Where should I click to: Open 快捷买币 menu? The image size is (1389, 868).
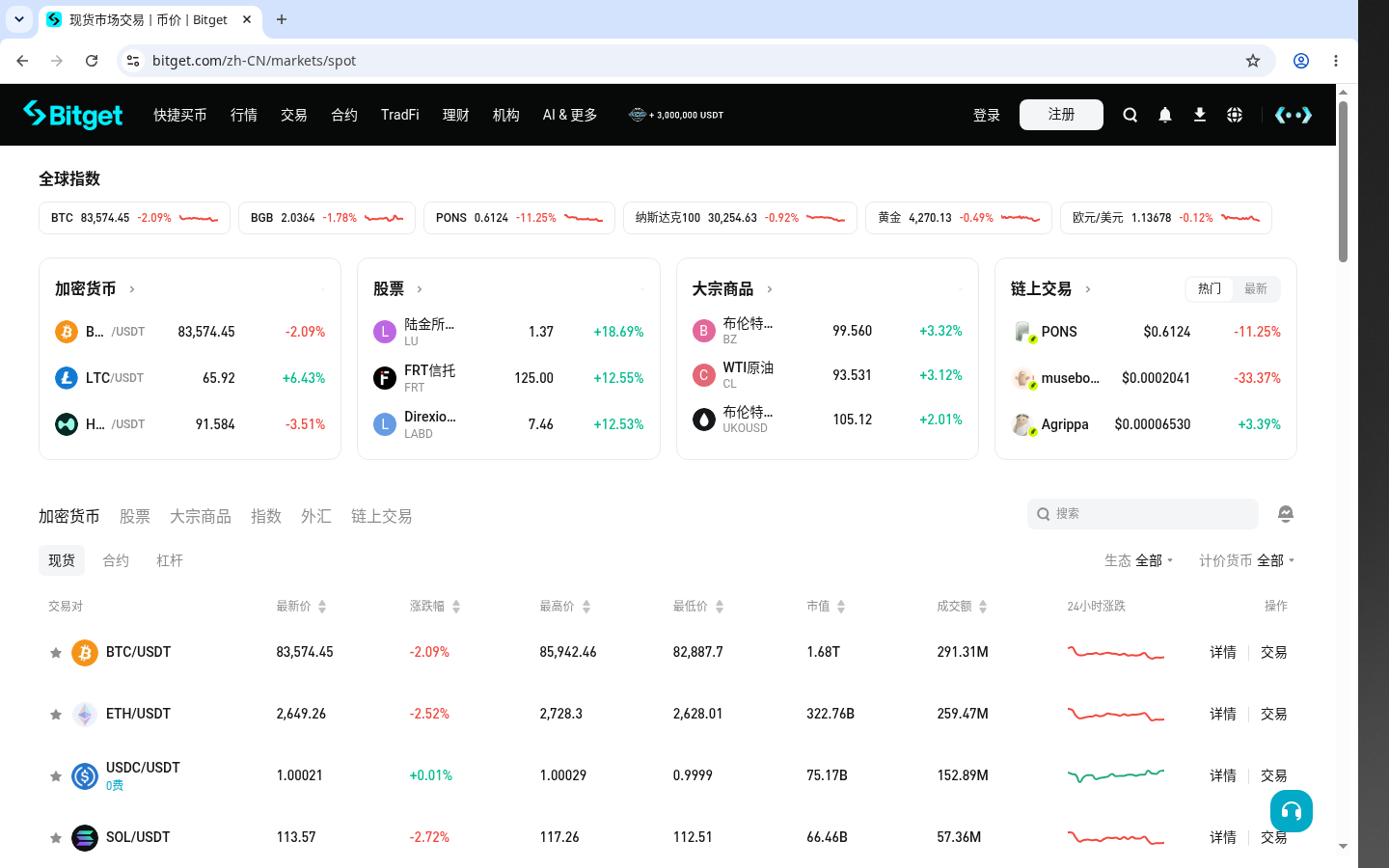pyautogui.click(x=180, y=115)
